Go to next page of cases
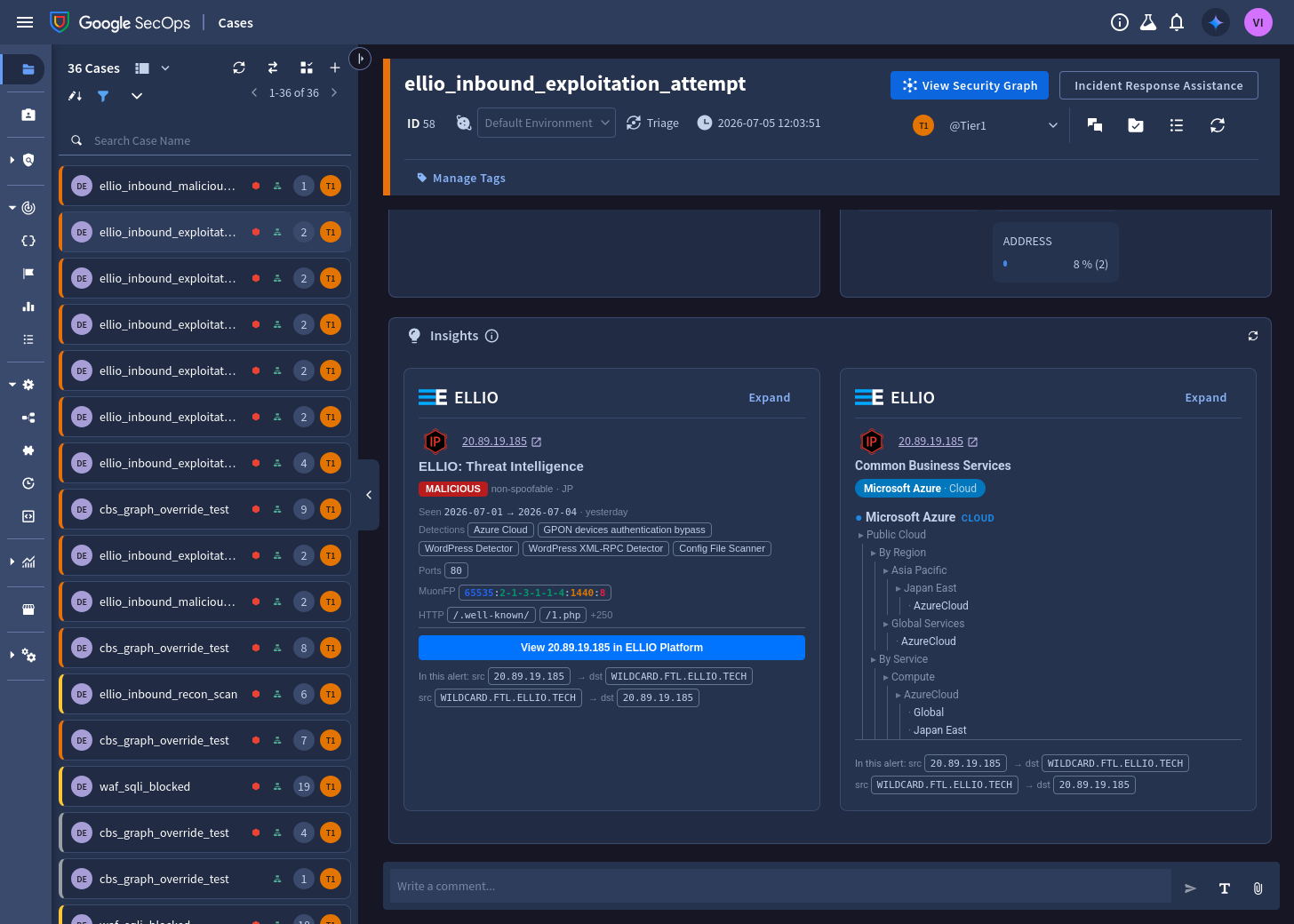Viewport: 1294px width, 924px height. click(334, 92)
